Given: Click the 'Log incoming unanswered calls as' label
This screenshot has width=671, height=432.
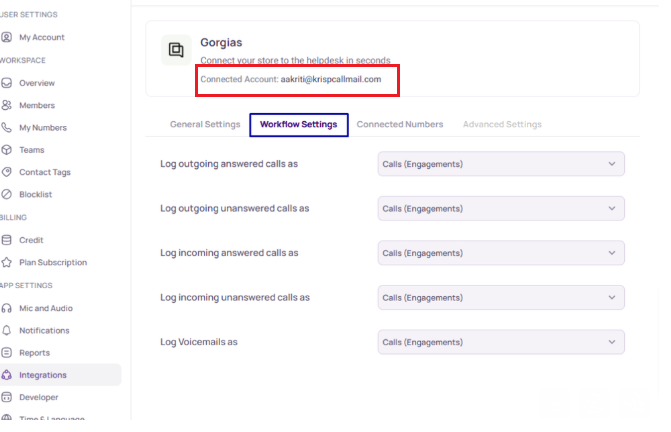Looking at the screenshot, I should pyautogui.click(x=235, y=297).
